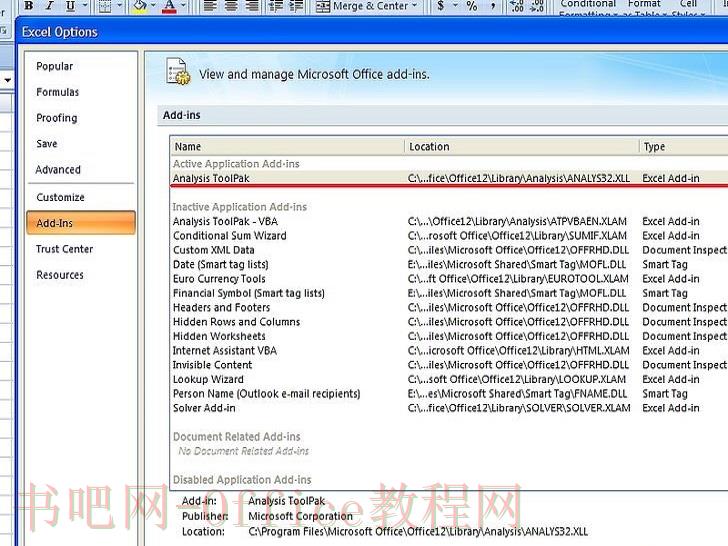728x546 pixels.
Task: Open Format as Table in the ribbon
Action: click(644, 7)
